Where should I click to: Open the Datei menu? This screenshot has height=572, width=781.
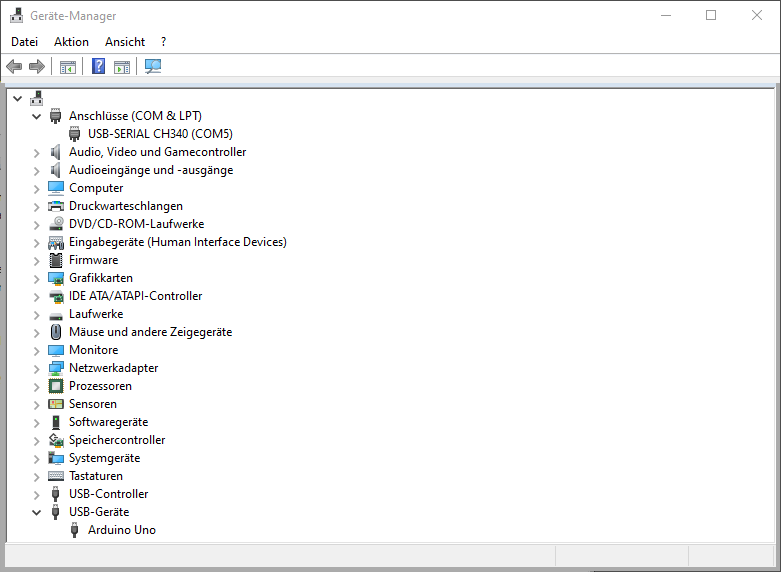tap(24, 42)
